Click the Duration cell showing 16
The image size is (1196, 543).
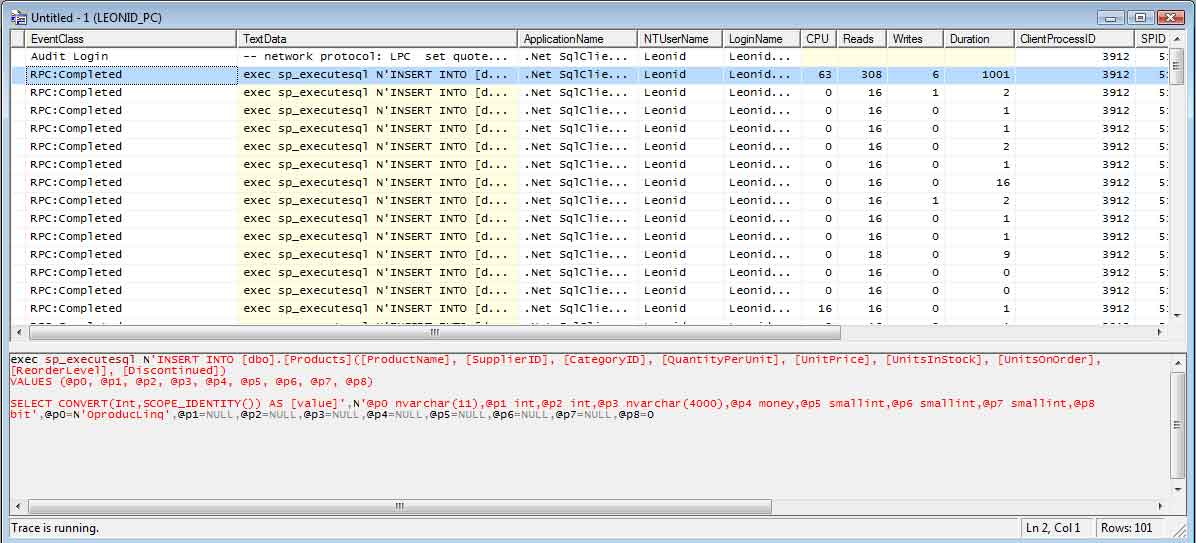coord(979,183)
